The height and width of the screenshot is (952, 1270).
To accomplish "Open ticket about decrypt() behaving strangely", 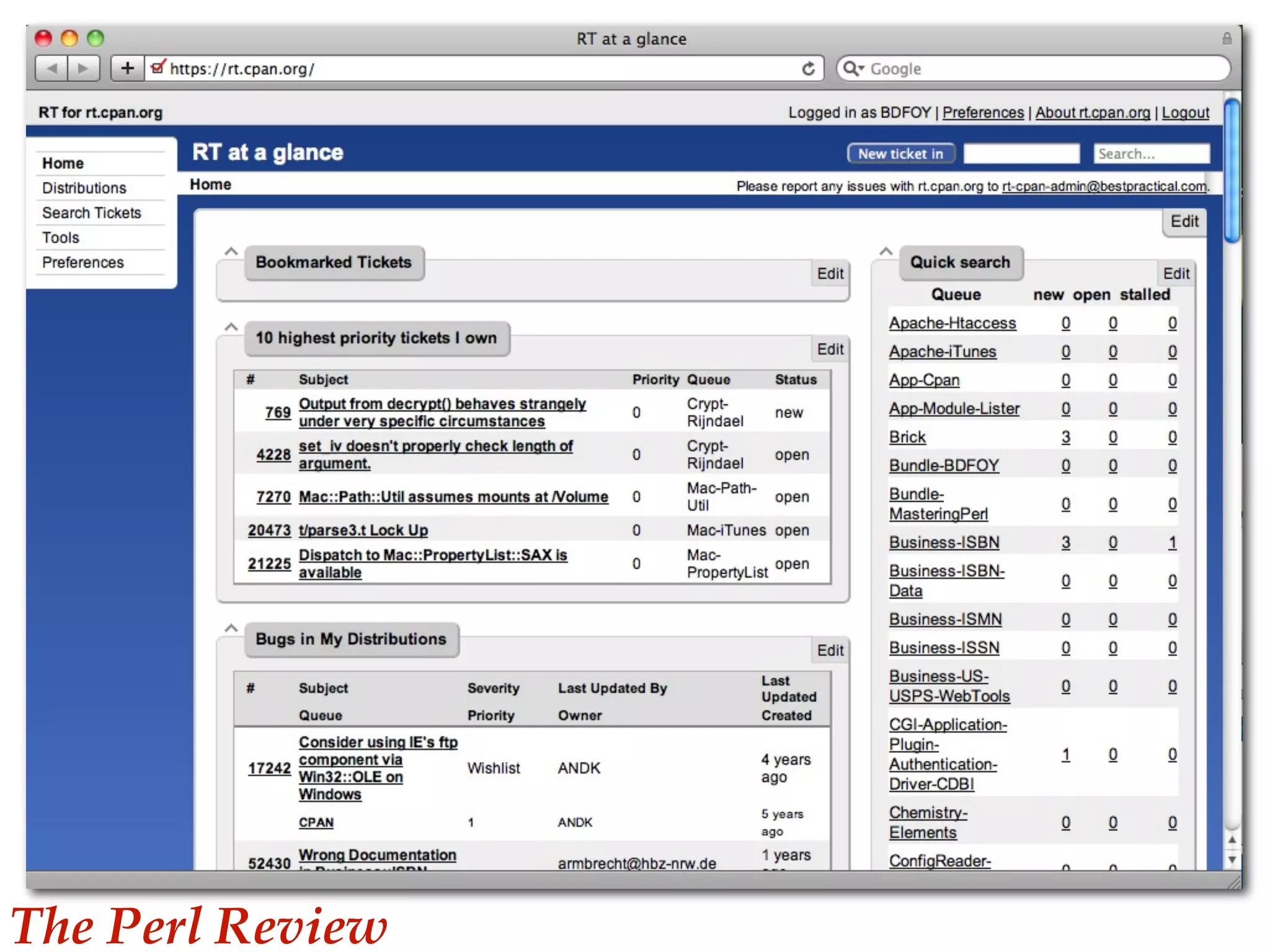I will click(442, 412).
